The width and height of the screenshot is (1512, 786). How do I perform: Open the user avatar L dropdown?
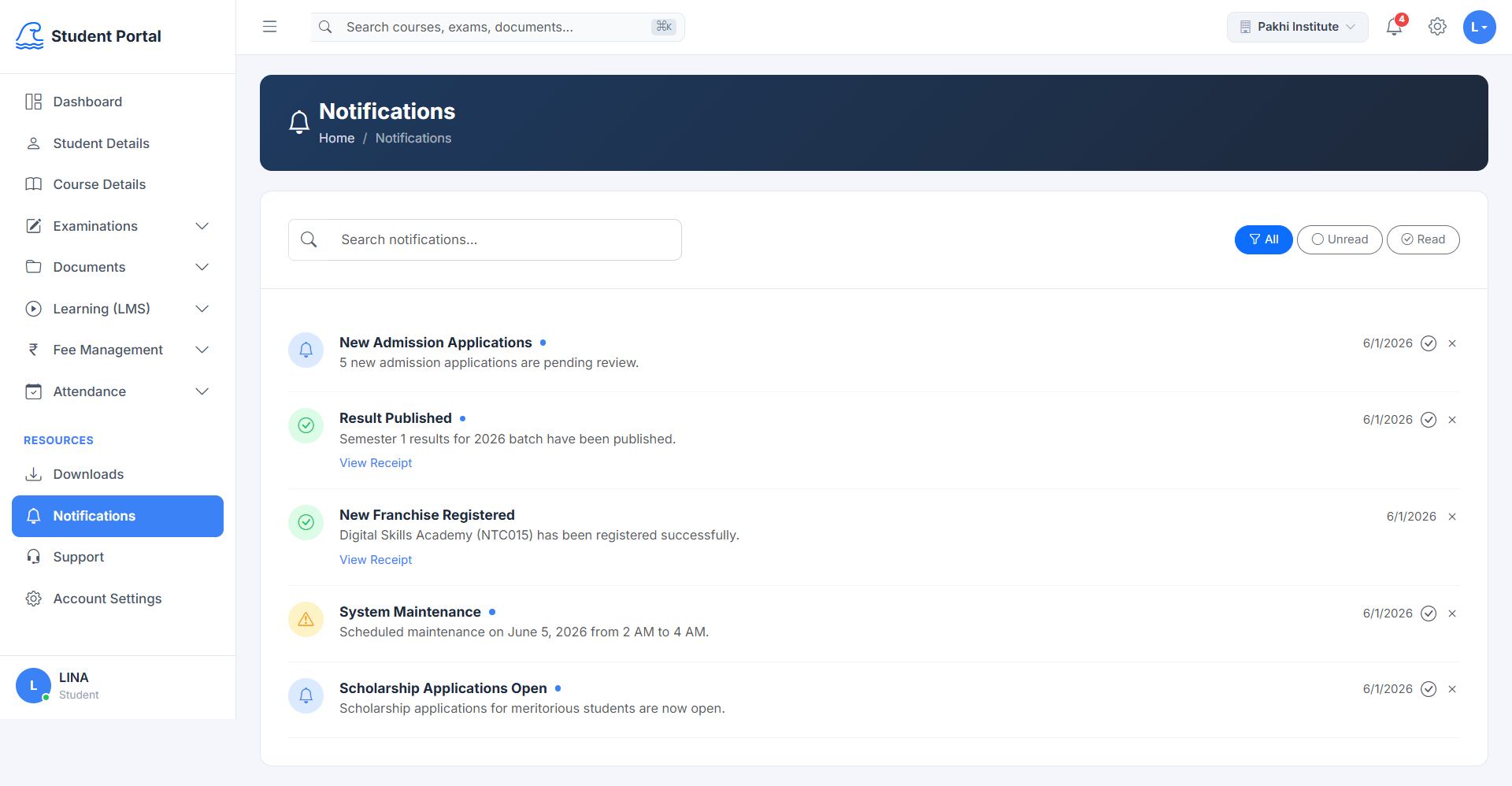pos(1479,27)
